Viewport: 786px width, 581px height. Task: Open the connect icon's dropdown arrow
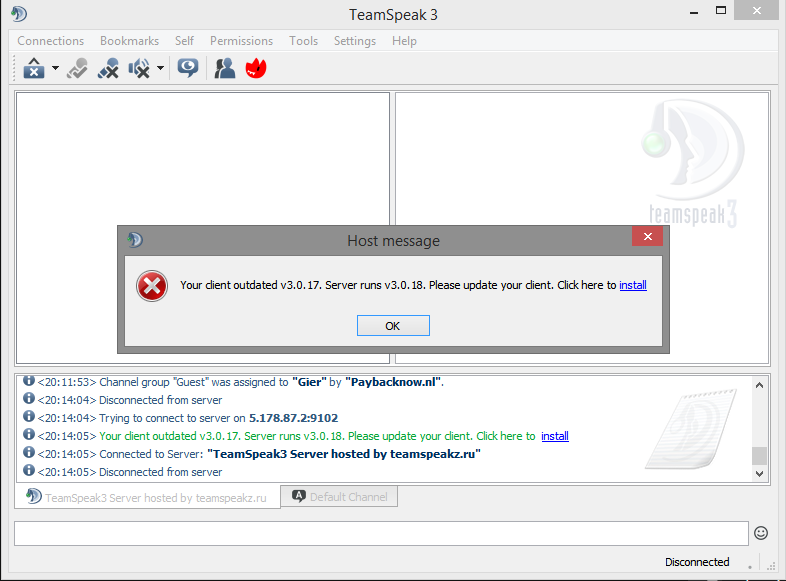[x=55, y=68]
